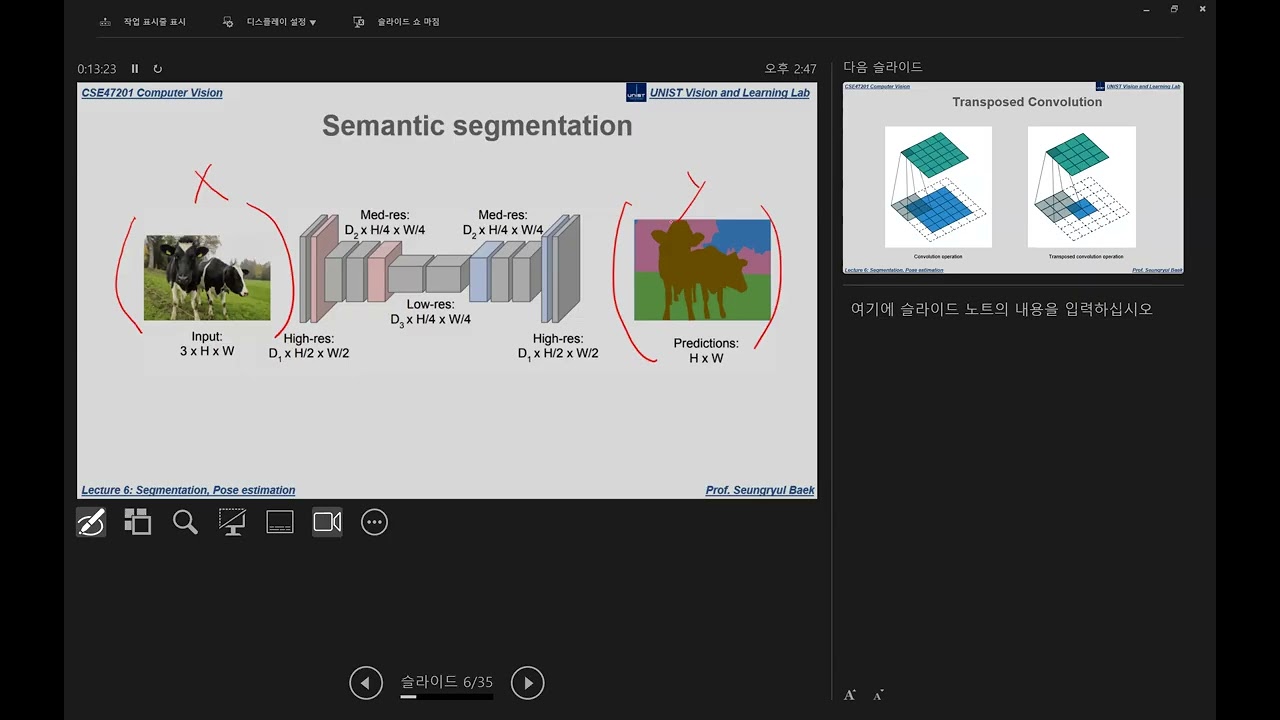The width and height of the screenshot is (1280, 720).
Task: Click the UNIST Vision and Learning Lab link
Action: (730, 93)
